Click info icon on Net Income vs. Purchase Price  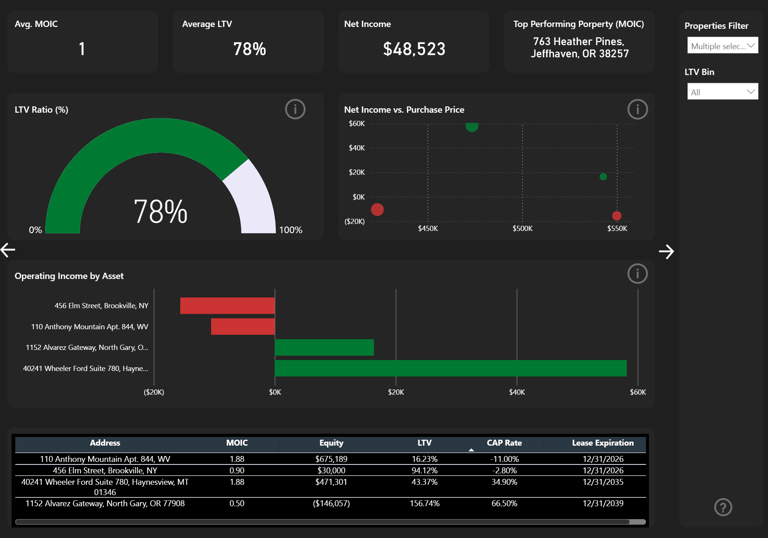point(637,109)
